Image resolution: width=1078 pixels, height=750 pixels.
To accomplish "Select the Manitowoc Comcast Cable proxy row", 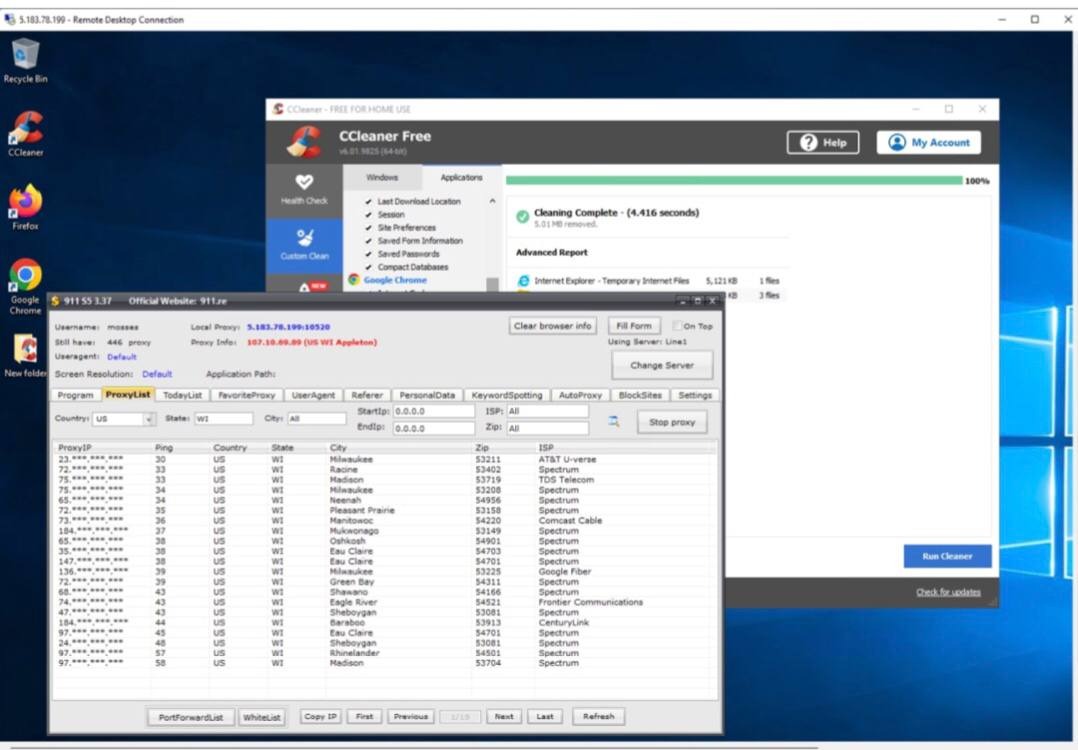I will coord(384,520).
